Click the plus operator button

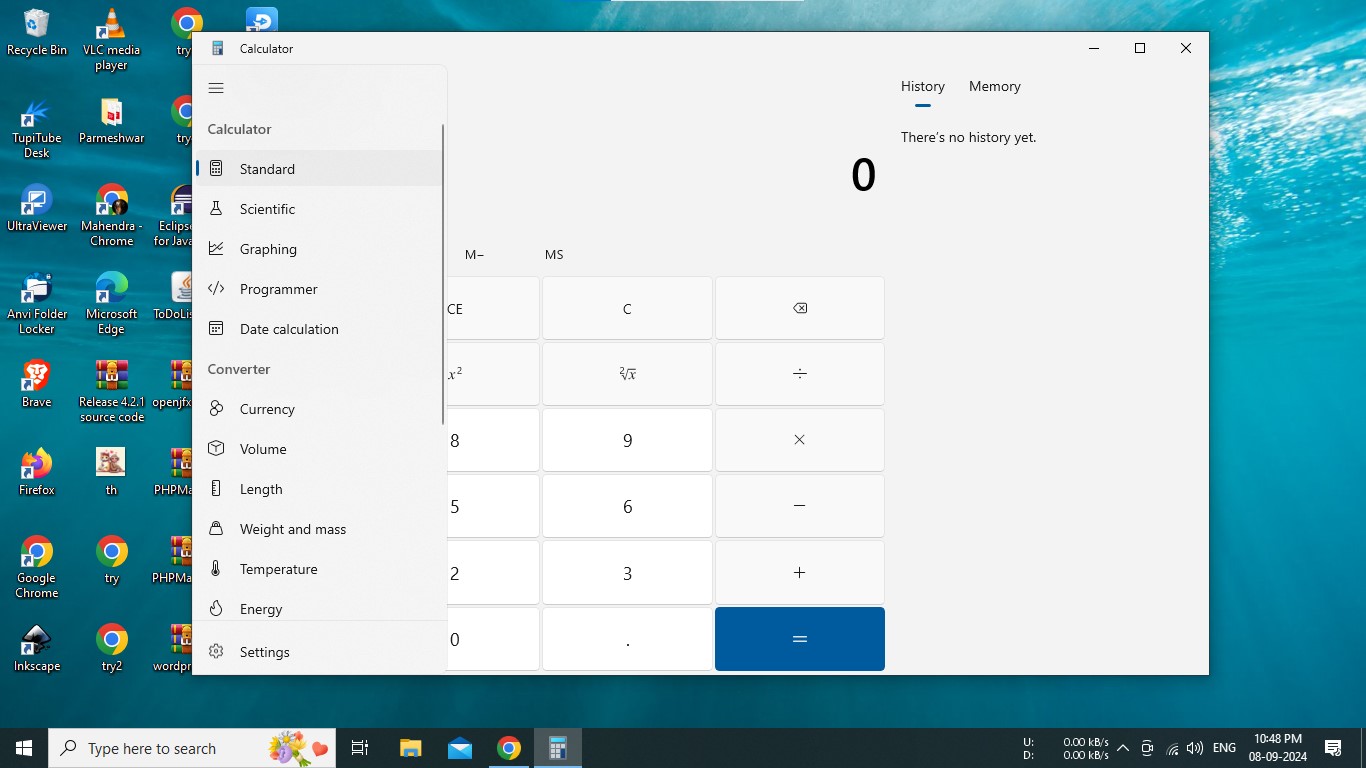pyautogui.click(x=800, y=572)
